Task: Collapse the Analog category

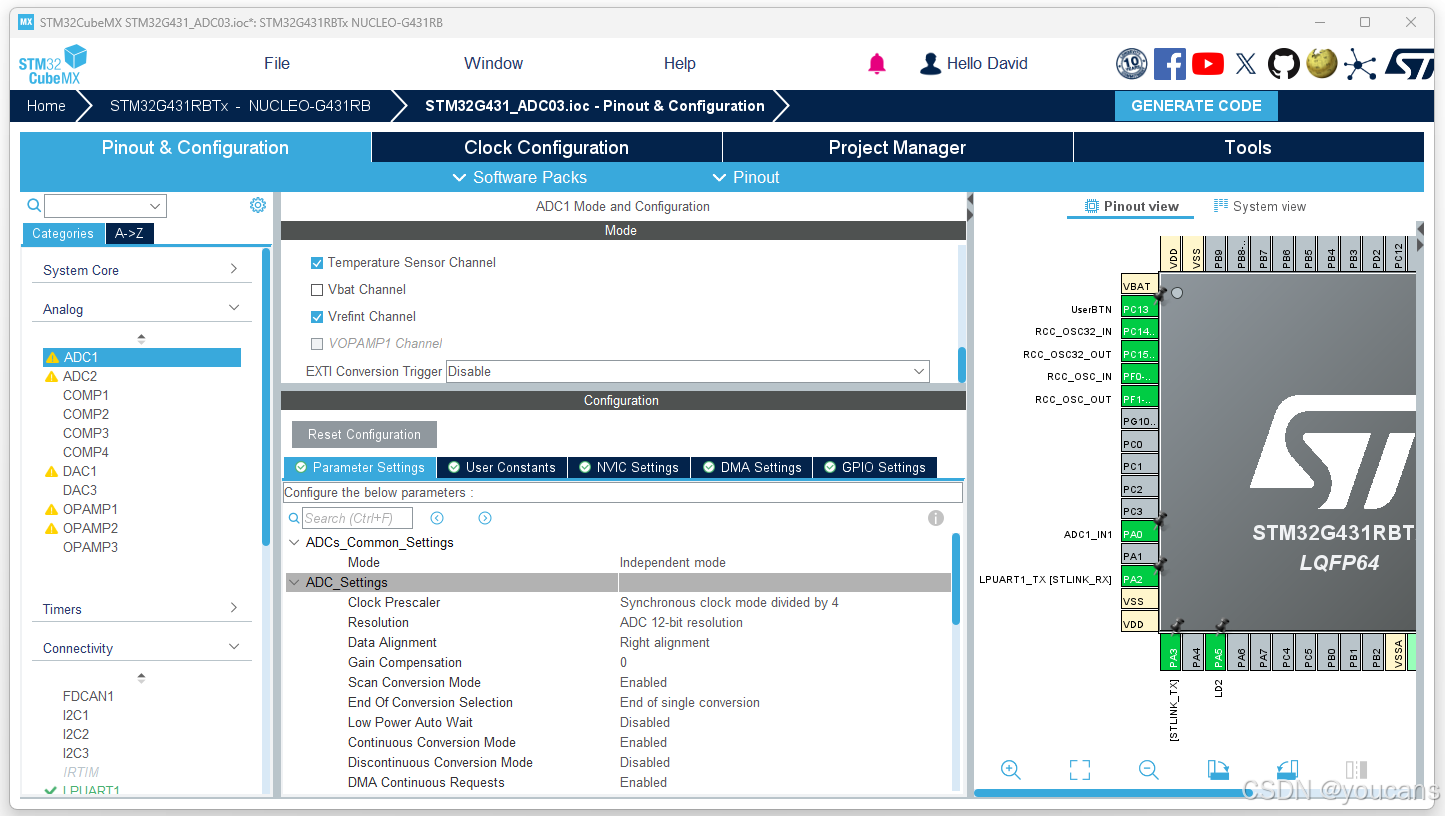Action: 141,309
